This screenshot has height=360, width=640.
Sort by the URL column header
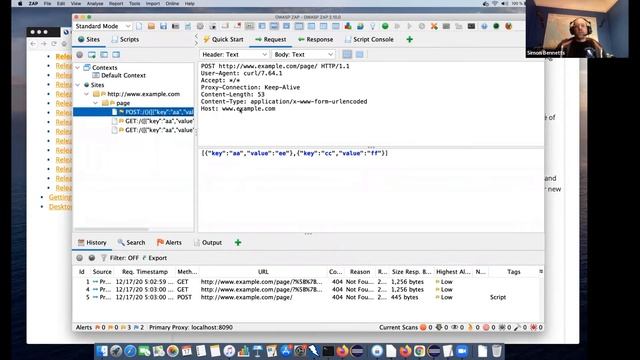click(x=263, y=271)
